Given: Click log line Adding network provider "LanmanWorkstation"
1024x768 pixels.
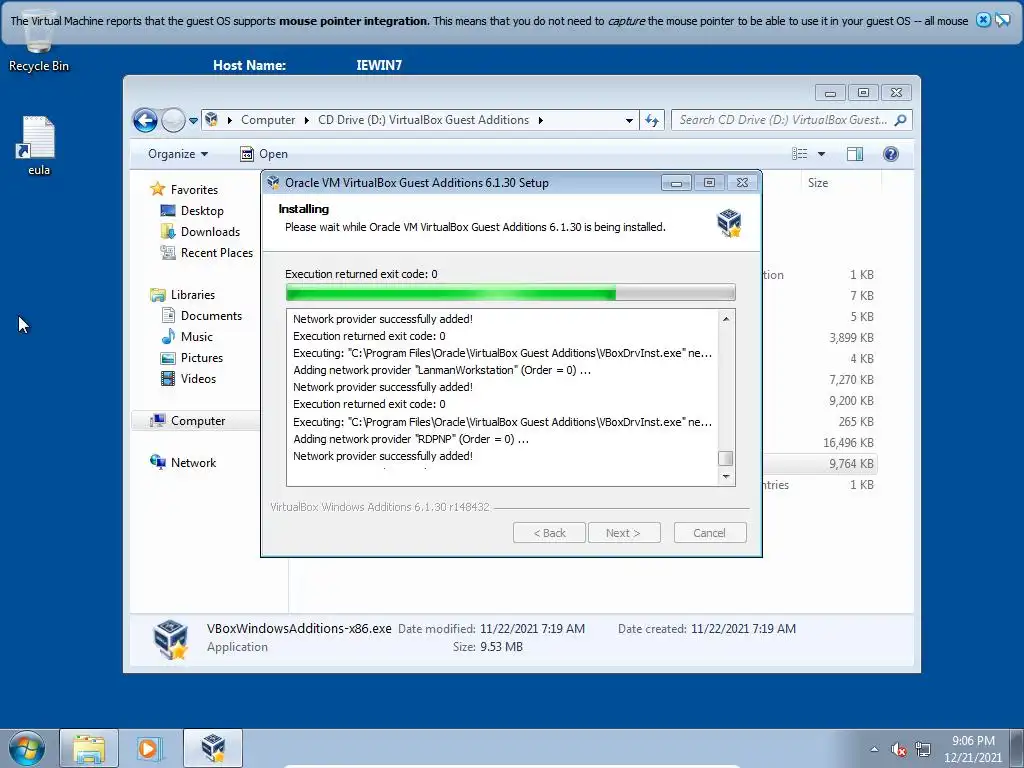Looking at the screenshot, I should coord(442,370).
